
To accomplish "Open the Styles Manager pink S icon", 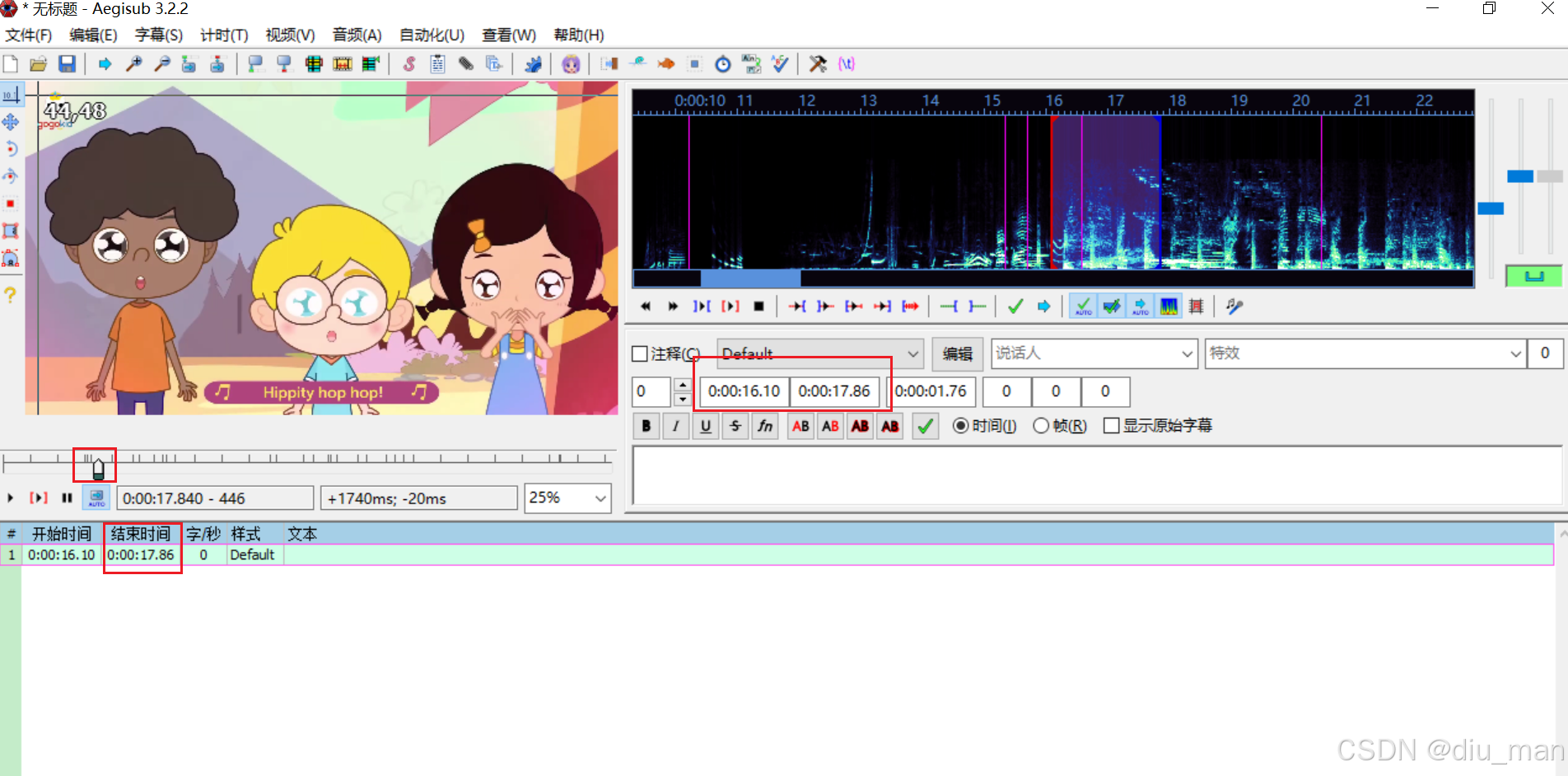I will [x=408, y=64].
